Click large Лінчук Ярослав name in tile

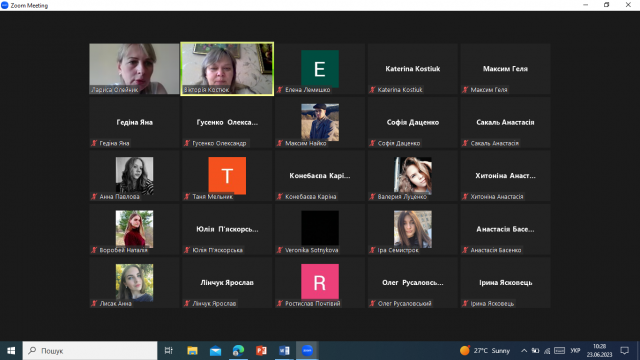(x=227, y=282)
